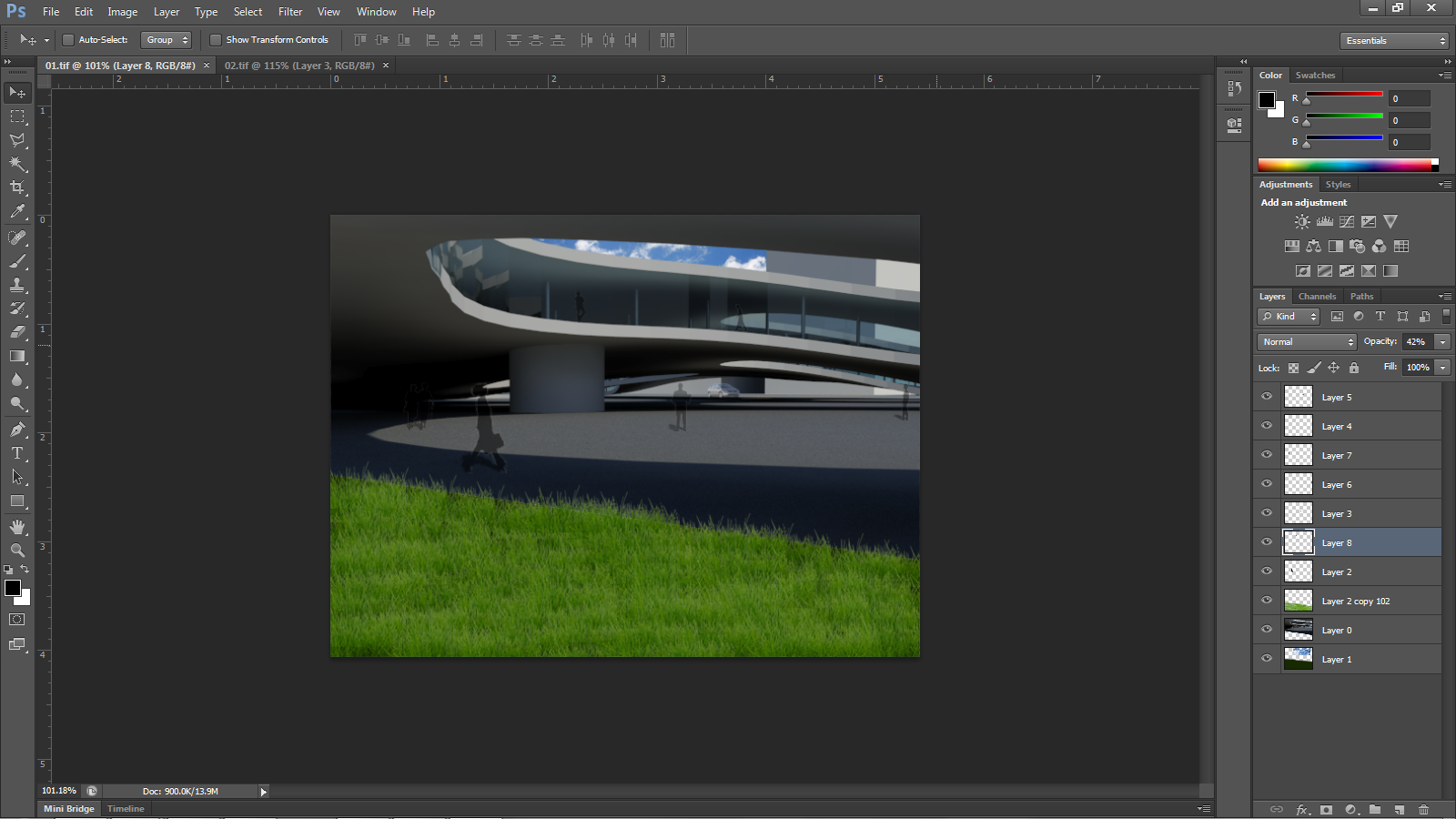Add a Brightness/Contrast adjustment layer
The width and height of the screenshot is (1456, 819).
1302,221
